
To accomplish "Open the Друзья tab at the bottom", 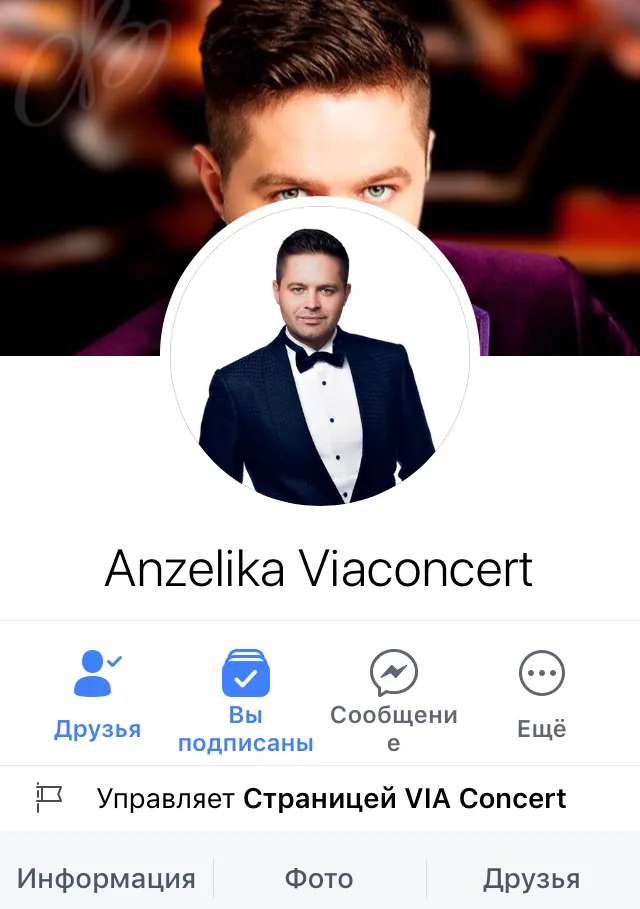I will pos(532,879).
